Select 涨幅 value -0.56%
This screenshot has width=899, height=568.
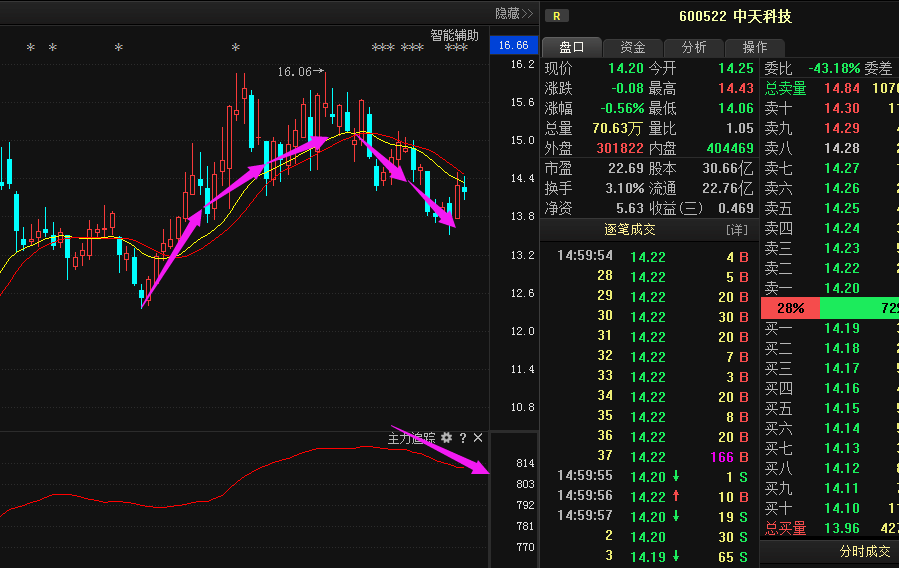pos(622,108)
